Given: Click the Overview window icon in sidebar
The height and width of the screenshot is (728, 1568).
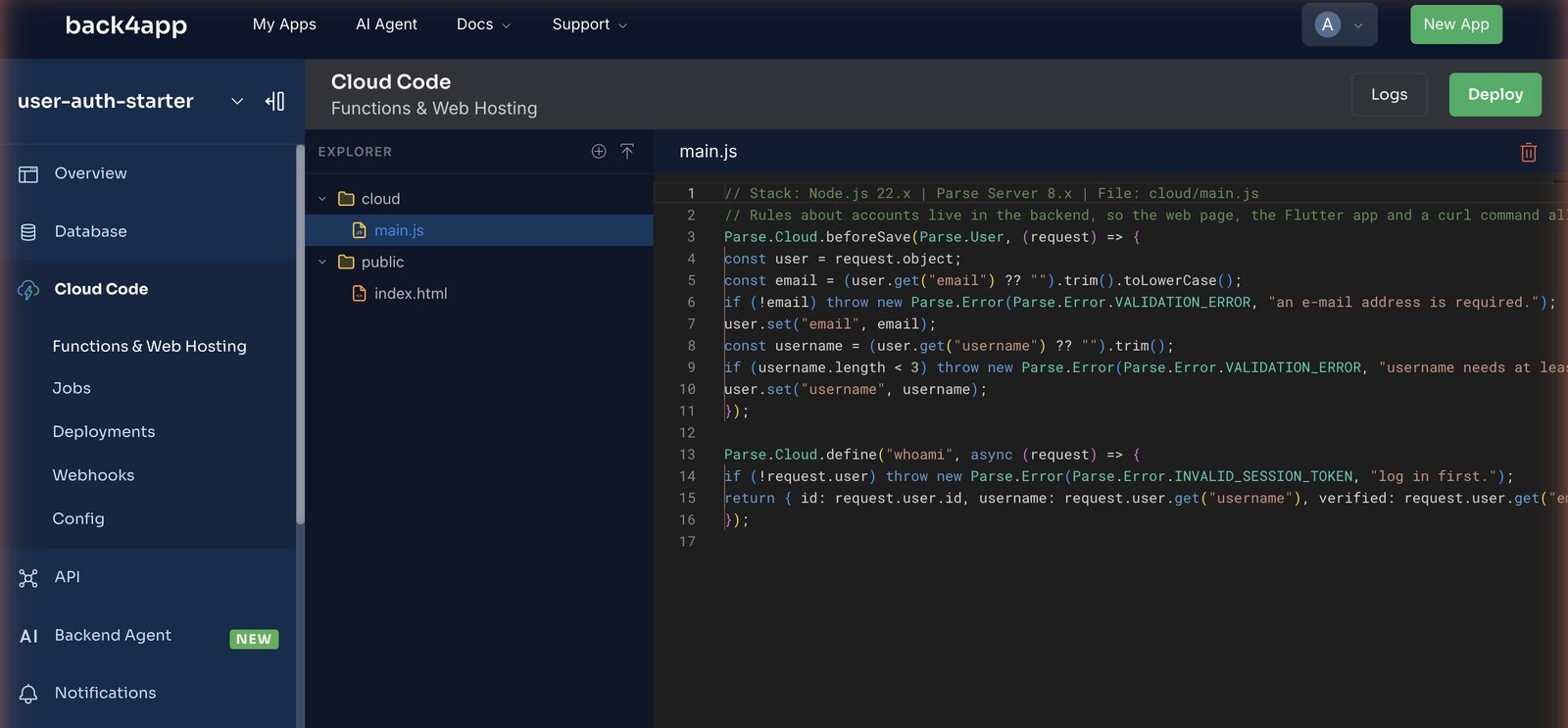Looking at the screenshot, I should (28, 174).
